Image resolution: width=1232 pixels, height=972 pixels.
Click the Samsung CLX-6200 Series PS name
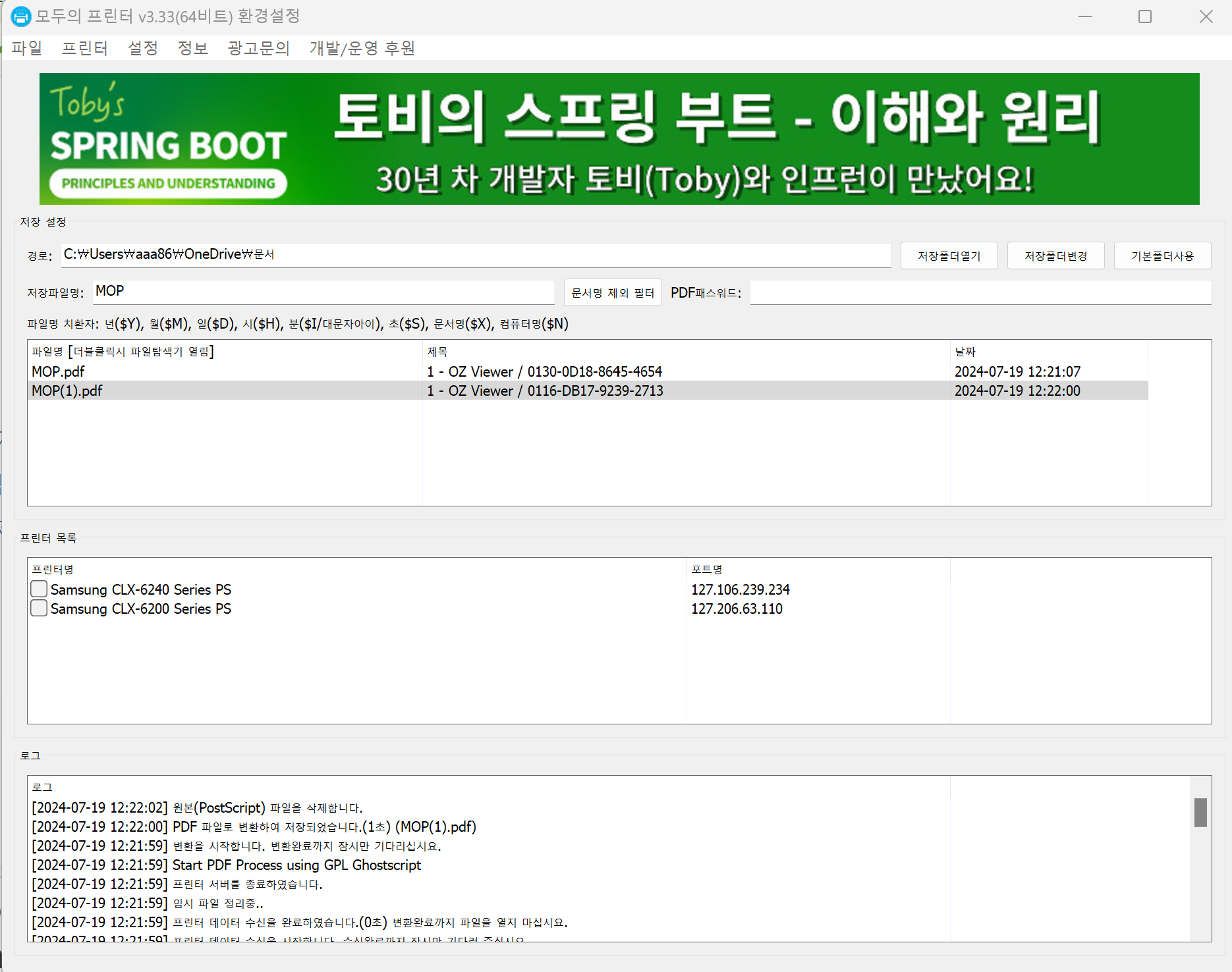(x=141, y=608)
